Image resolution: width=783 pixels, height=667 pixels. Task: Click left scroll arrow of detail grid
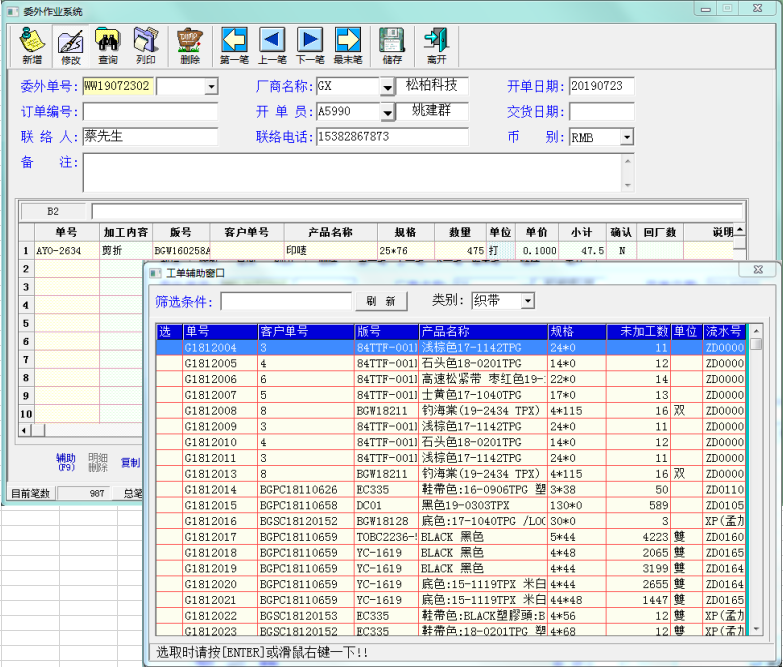tap(24, 430)
